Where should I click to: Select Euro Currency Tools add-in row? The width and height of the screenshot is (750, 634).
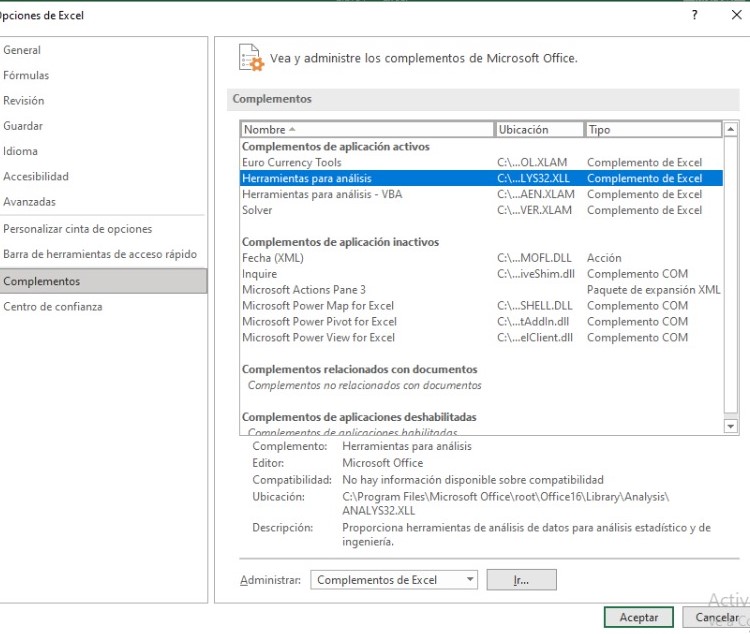point(481,162)
